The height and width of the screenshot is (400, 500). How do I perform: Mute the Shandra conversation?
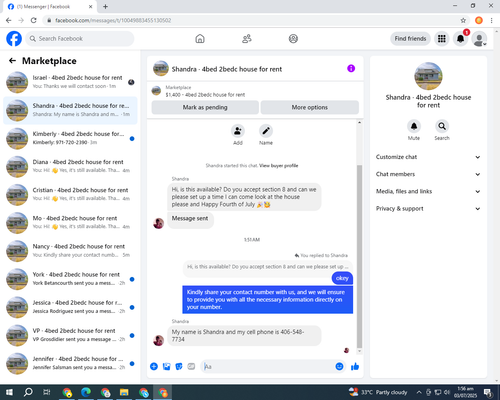(414, 126)
